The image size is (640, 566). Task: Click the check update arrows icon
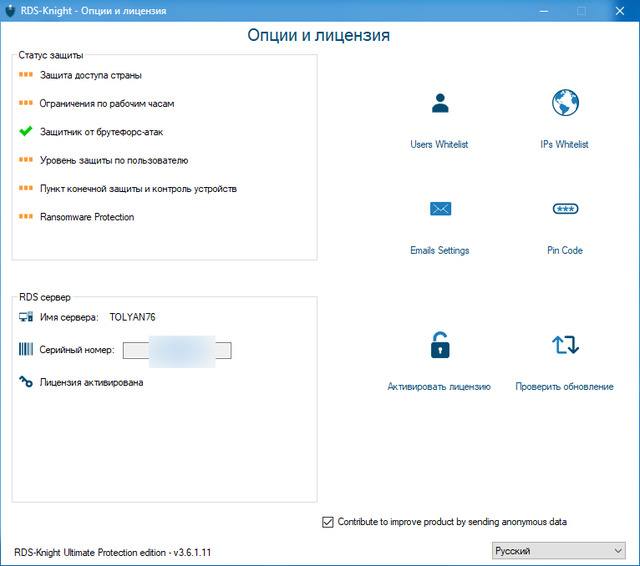[565, 345]
